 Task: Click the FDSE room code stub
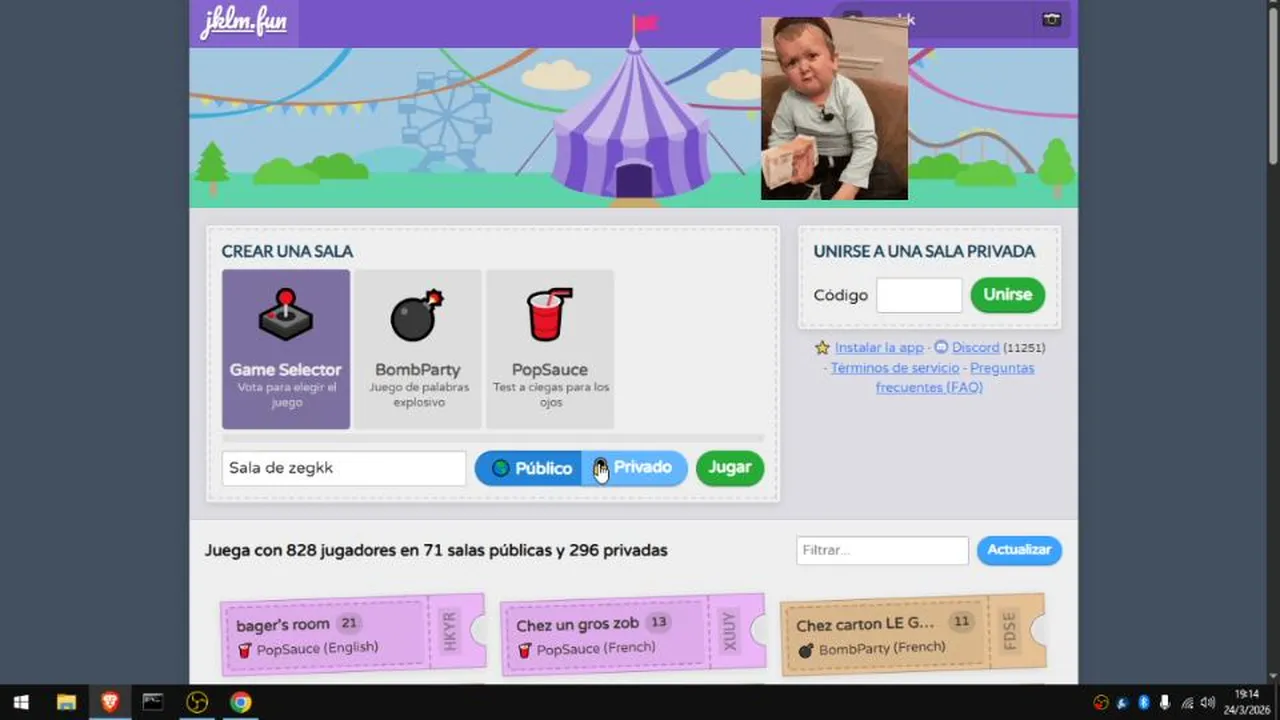click(x=1009, y=631)
